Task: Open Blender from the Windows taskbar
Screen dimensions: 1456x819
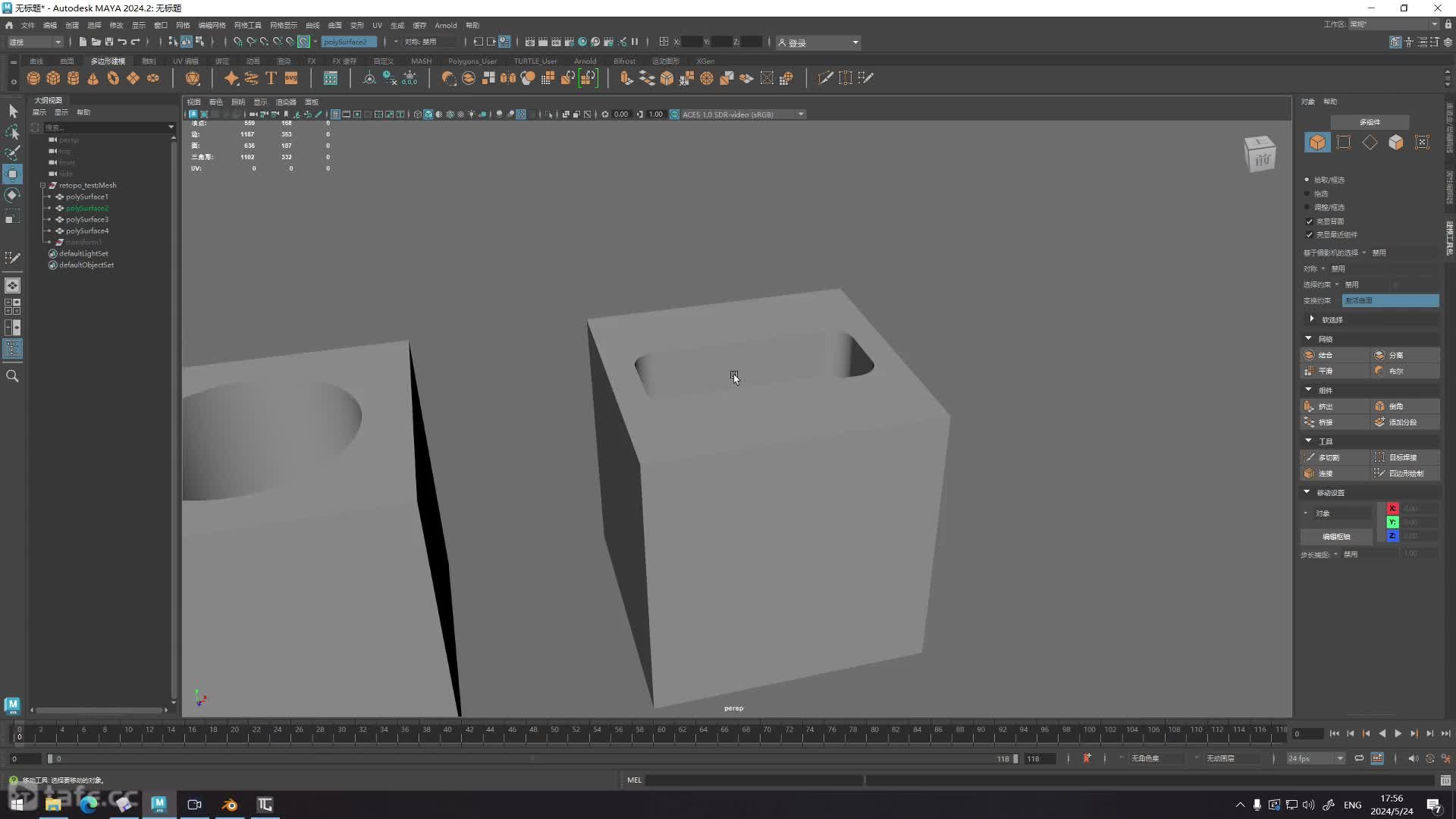Action: [229, 805]
